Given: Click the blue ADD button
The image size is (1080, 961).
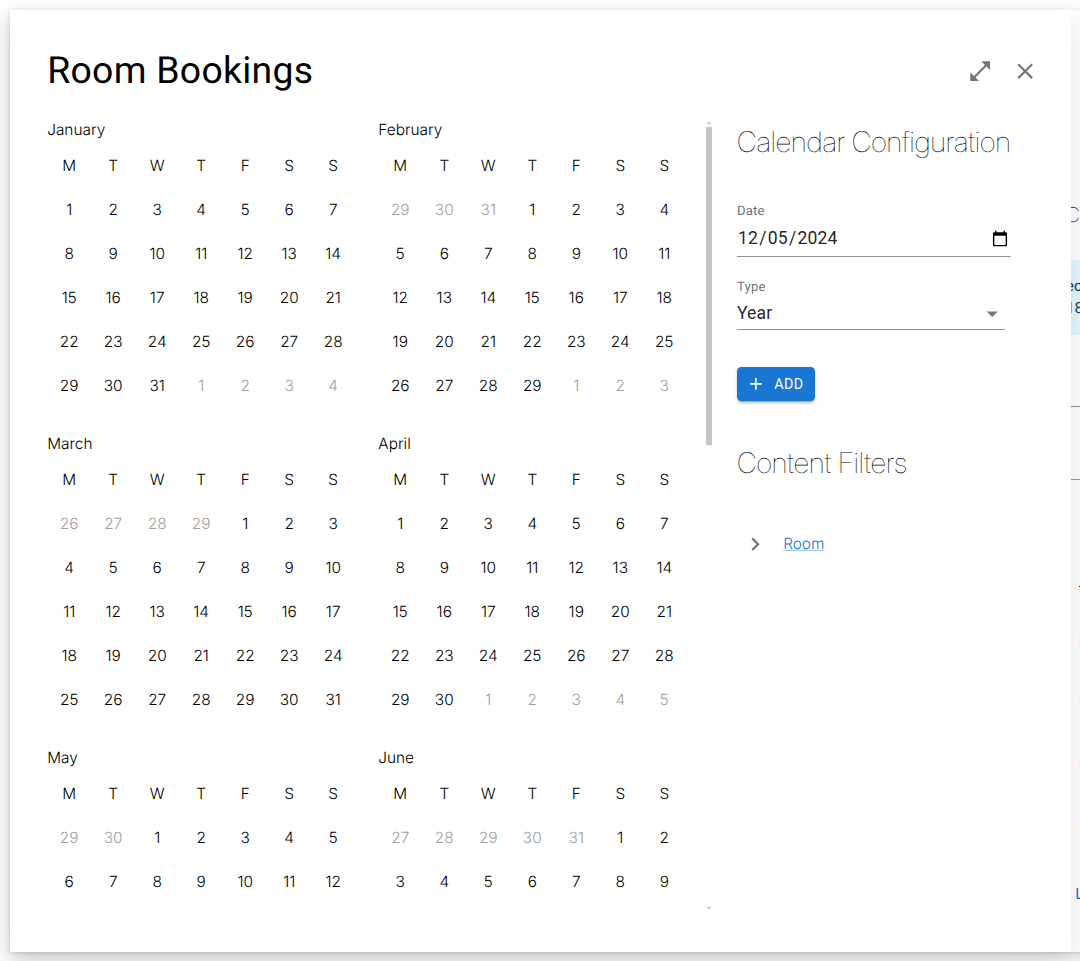Looking at the screenshot, I should (776, 384).
